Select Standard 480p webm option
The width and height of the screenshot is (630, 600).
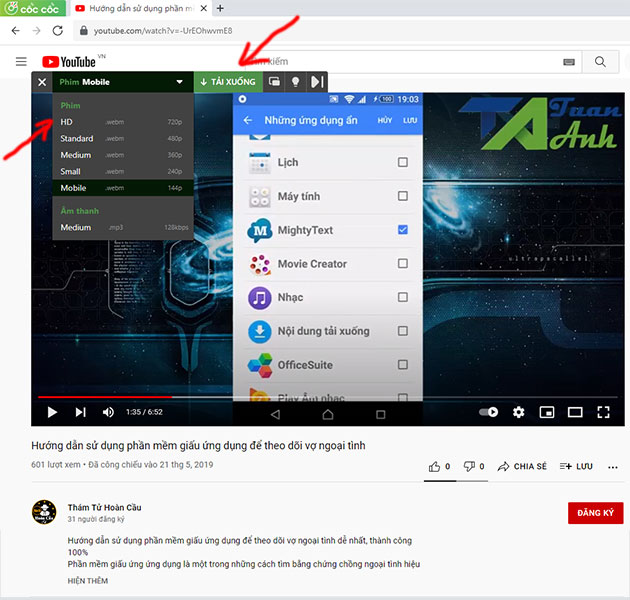click(x=123, y=138)
